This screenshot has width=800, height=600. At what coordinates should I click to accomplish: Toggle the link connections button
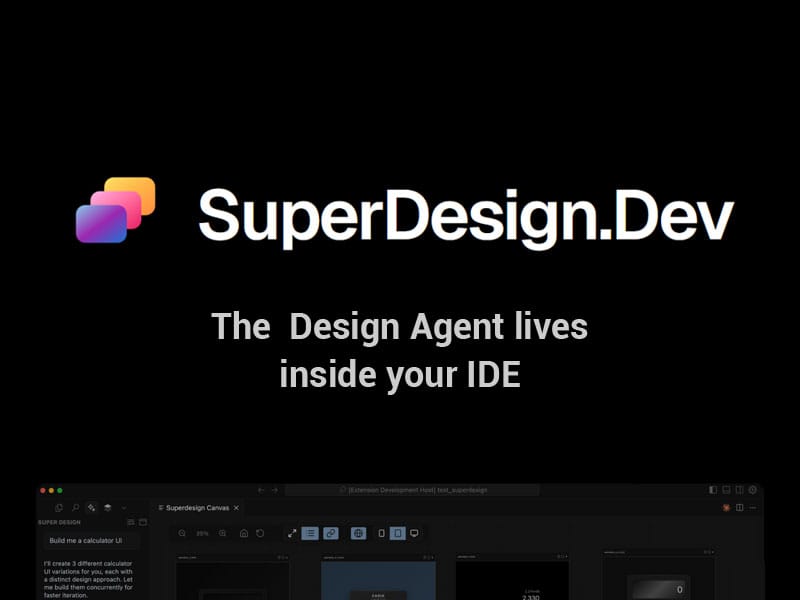[331, 533]
